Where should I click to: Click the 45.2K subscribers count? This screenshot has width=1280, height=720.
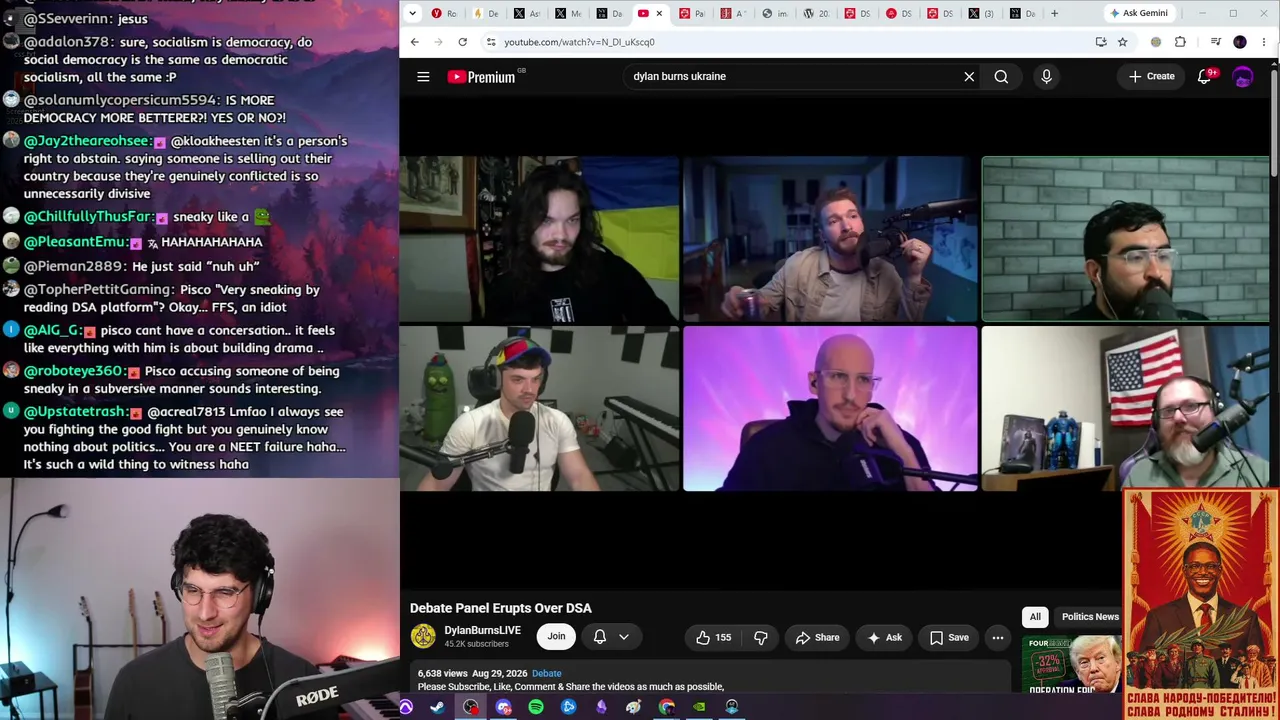[476, 644]
